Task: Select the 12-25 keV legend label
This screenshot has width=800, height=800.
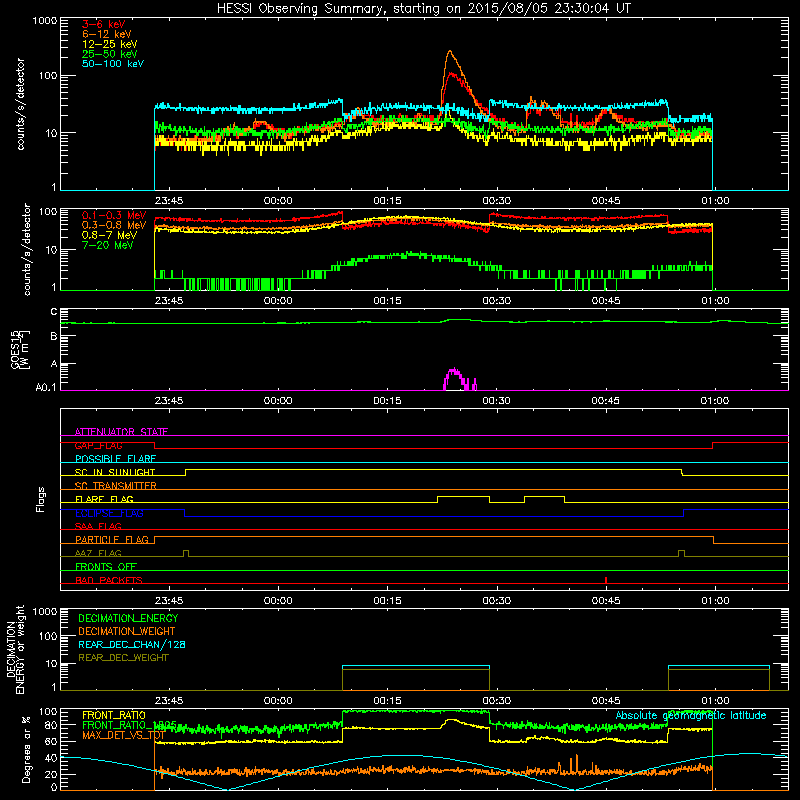Action: coord(110,44)
